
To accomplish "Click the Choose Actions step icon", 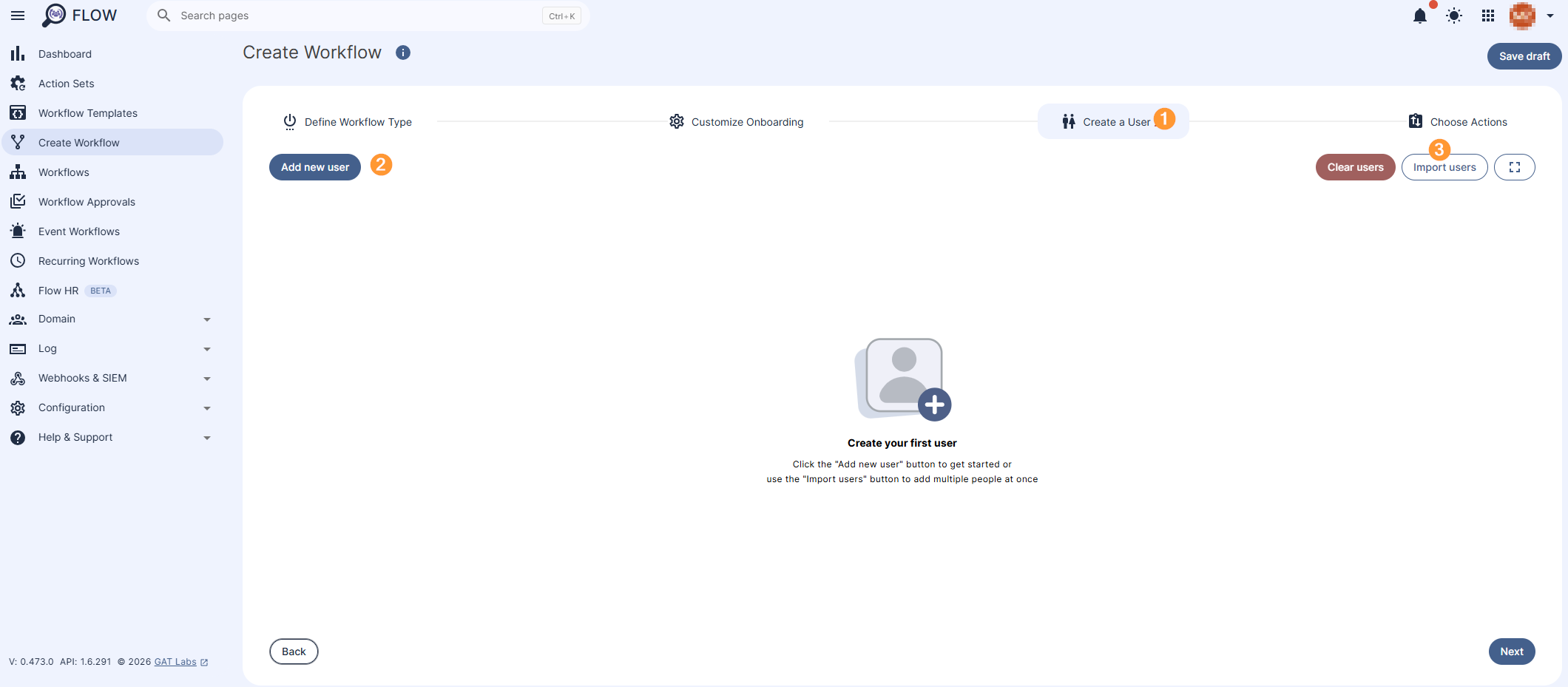I will click(x=1416, y=121).
